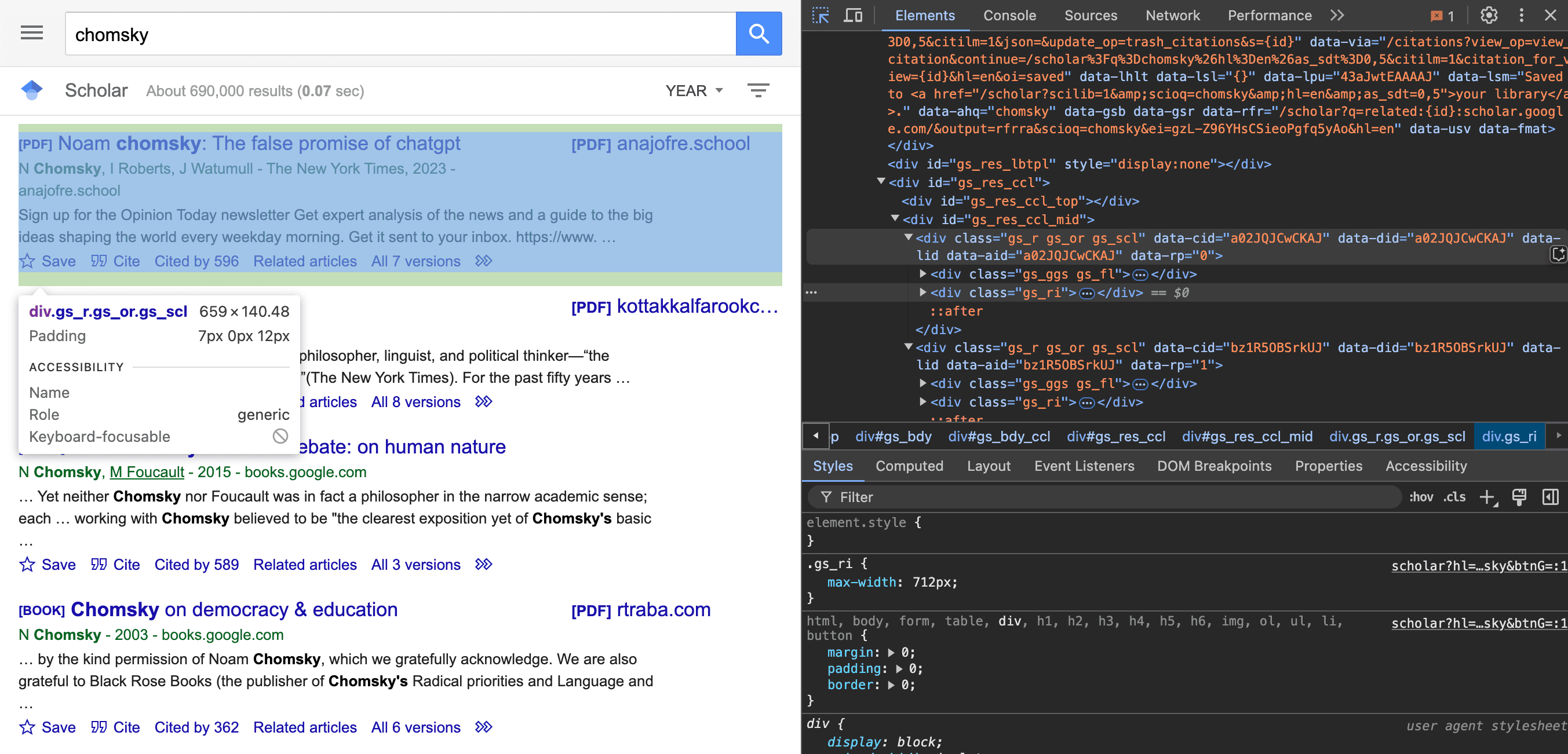This screenshot has width=1568, height=754.
Task: Open the Accessibility pane tab
Action: 1426,466
